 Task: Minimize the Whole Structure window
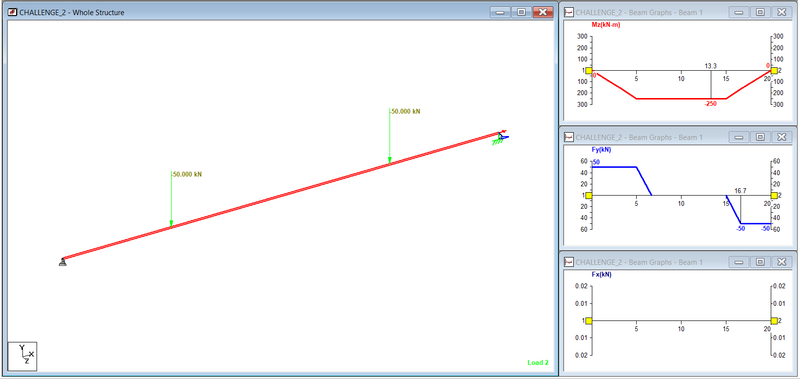[501, 12]
